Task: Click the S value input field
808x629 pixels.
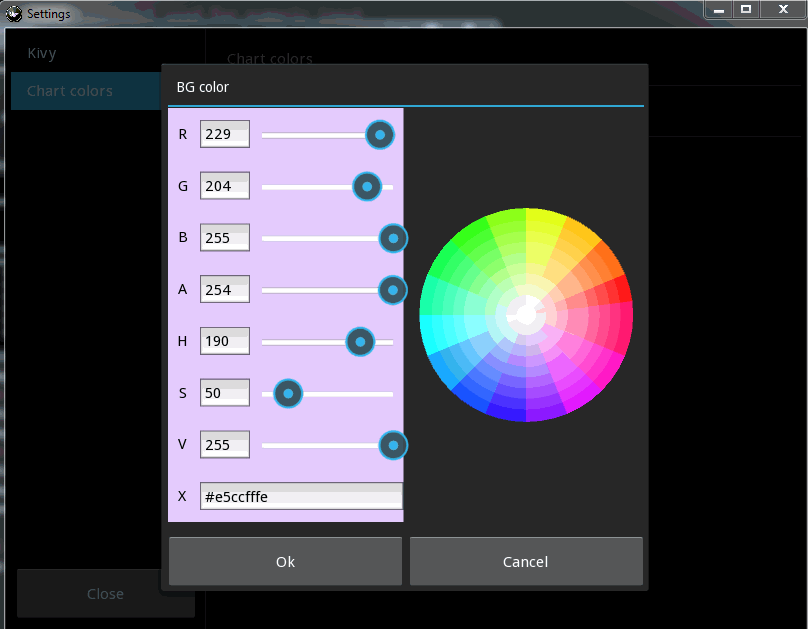Action: (x=225, y=393)
